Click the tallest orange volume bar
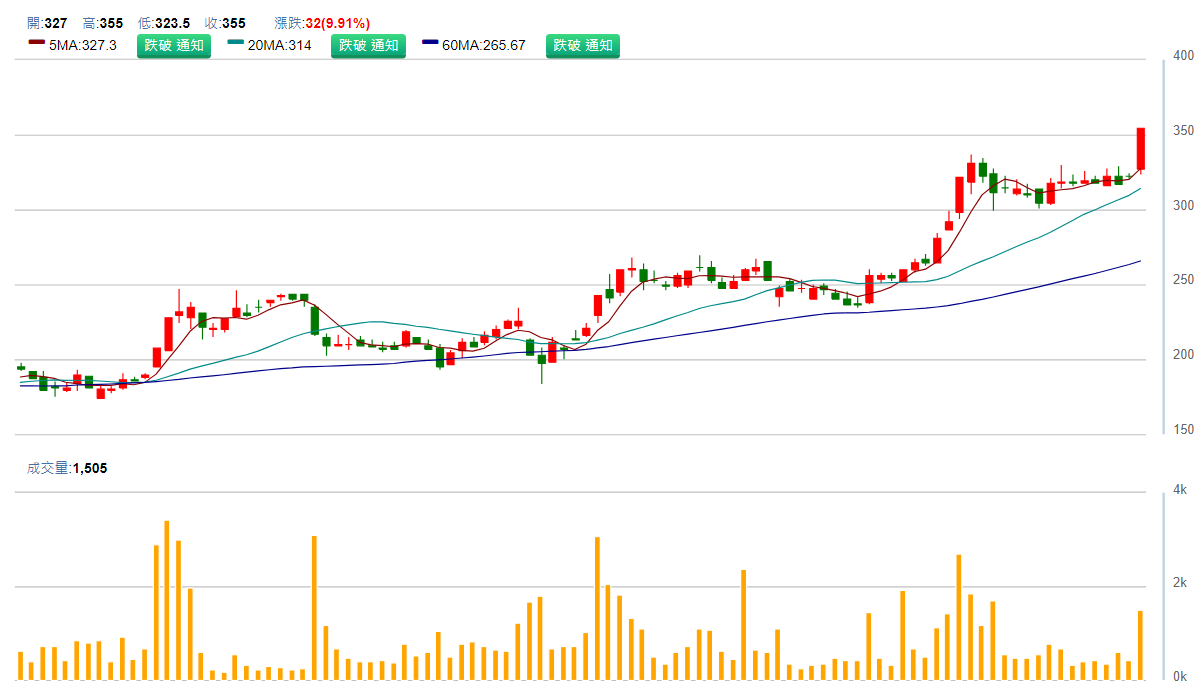The width and height of the screenshot is (1200, 693). pyautogui.click(x=166, y=600)
